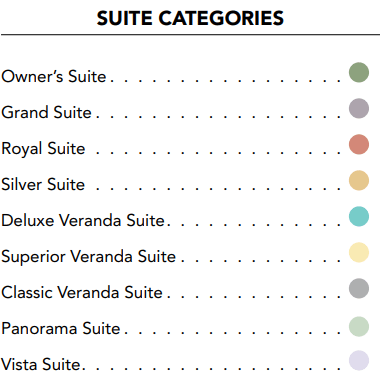Select the Classic Veranda Suite gray dot
382x378 pixels.
pos(359,288)
